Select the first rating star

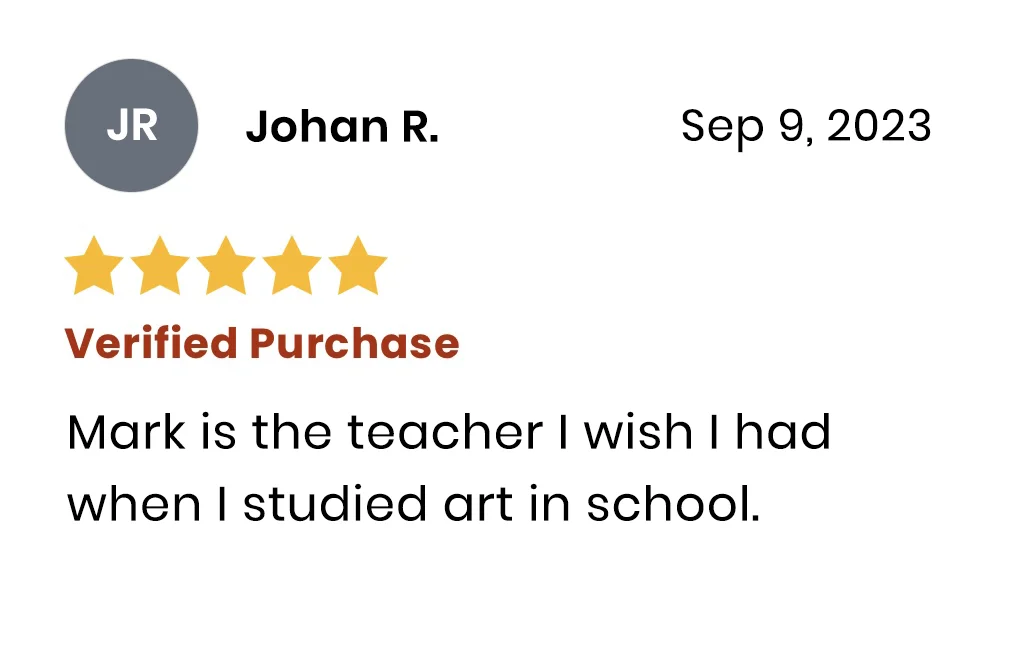(x=94, y=267)
